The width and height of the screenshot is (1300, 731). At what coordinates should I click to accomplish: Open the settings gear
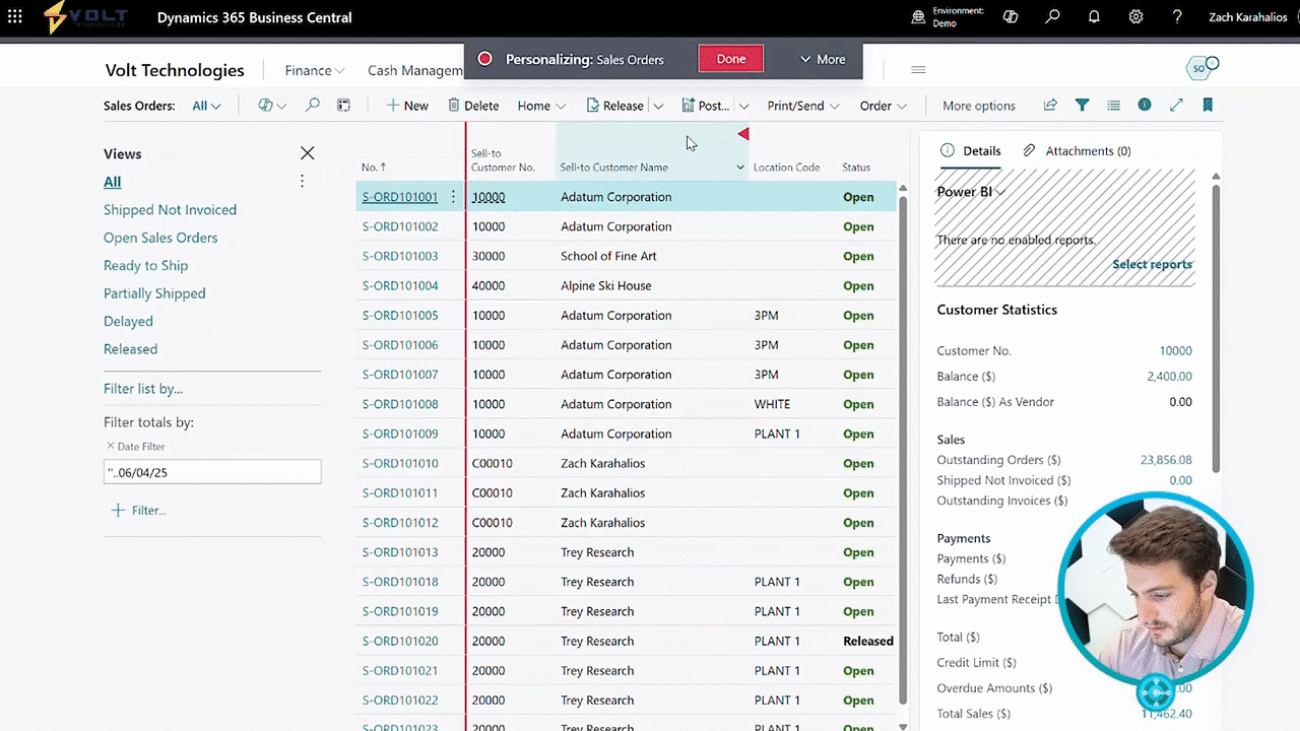[x=1136, y=17]
